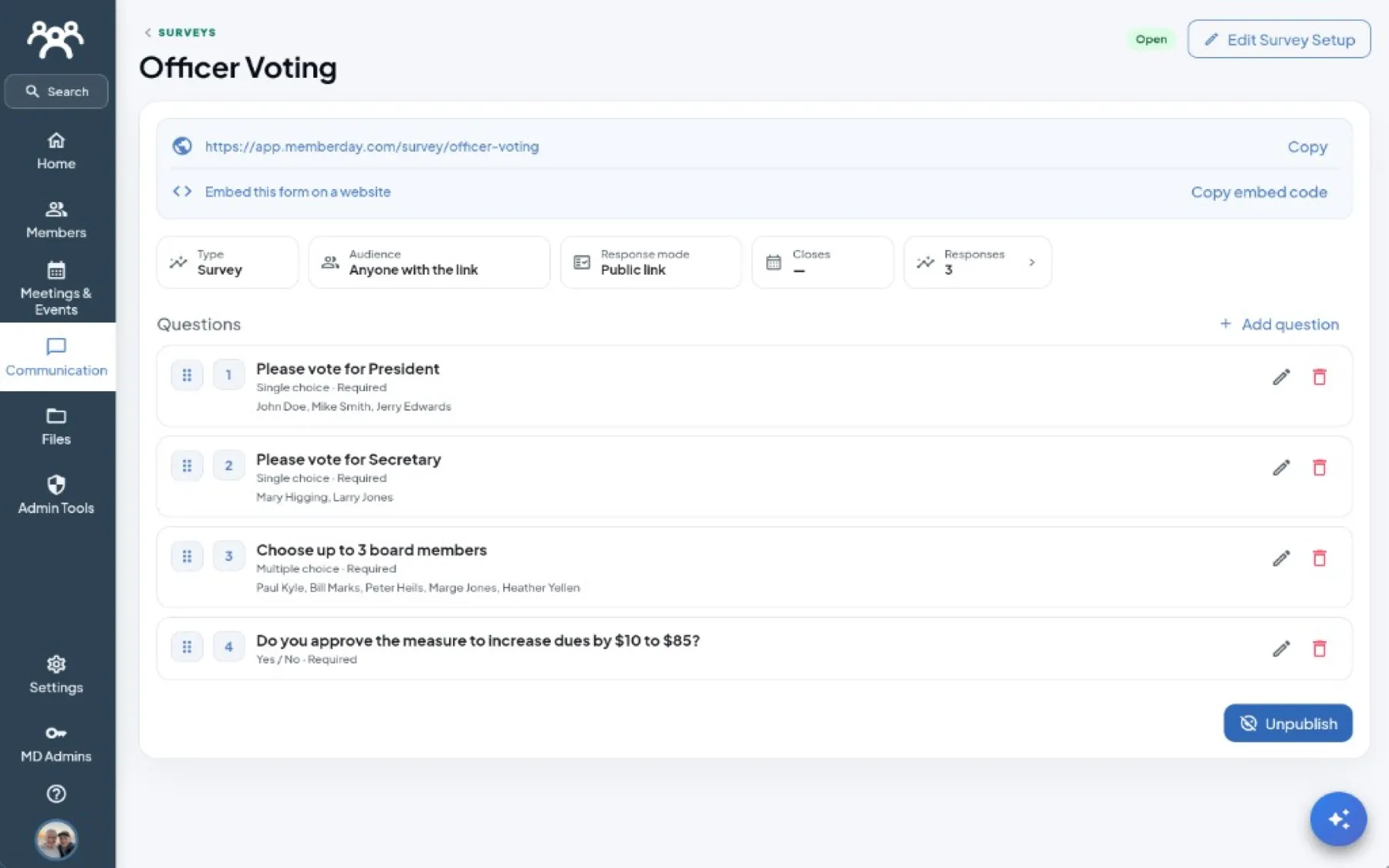
Task: Copy the survey link
Action: [1307, 147]
